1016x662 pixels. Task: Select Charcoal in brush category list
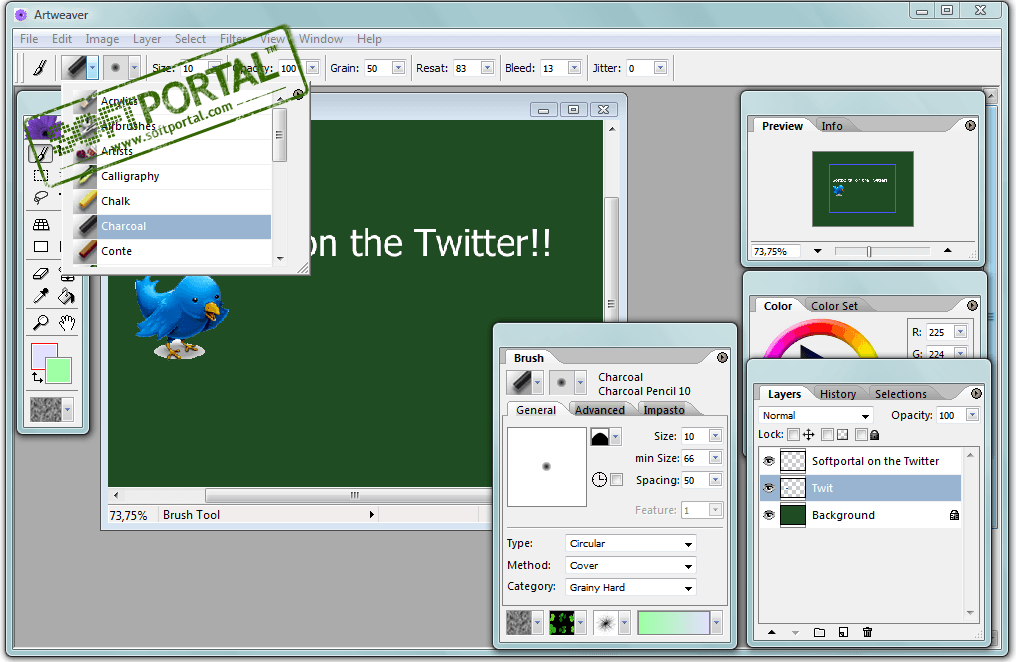pos(172,227)
